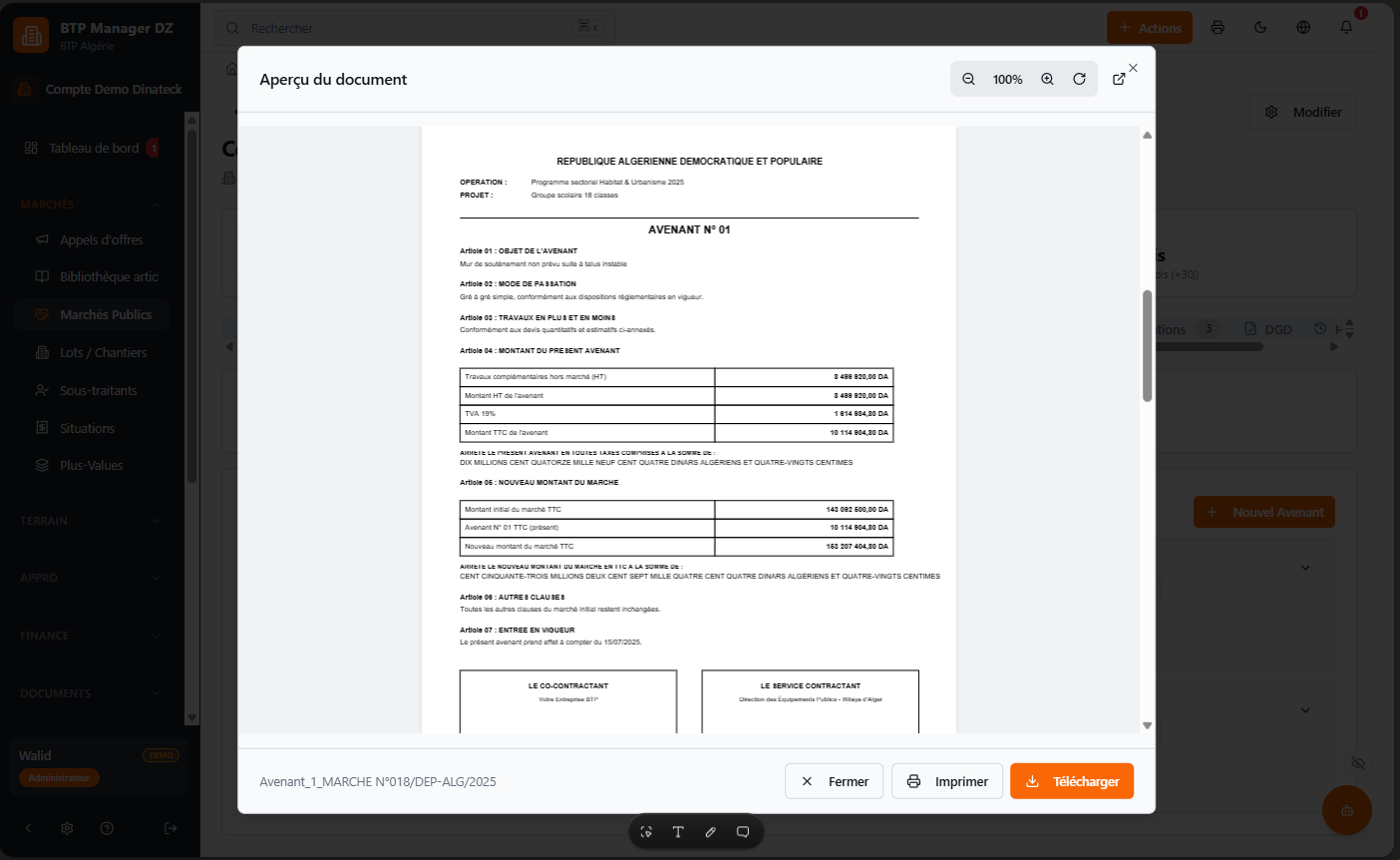Collapse the sidebar with the left chevron
This screenshot has width=1400, height=860.
coord(28,828)
